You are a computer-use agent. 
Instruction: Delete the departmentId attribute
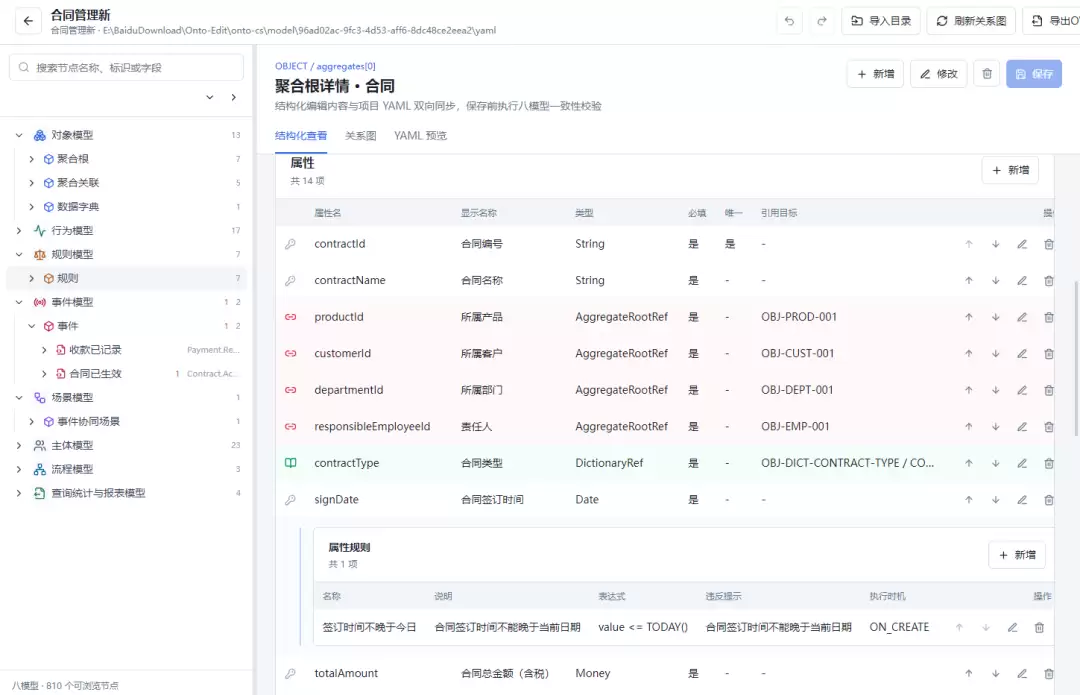pyautogui.click(x=1048, y=390)
